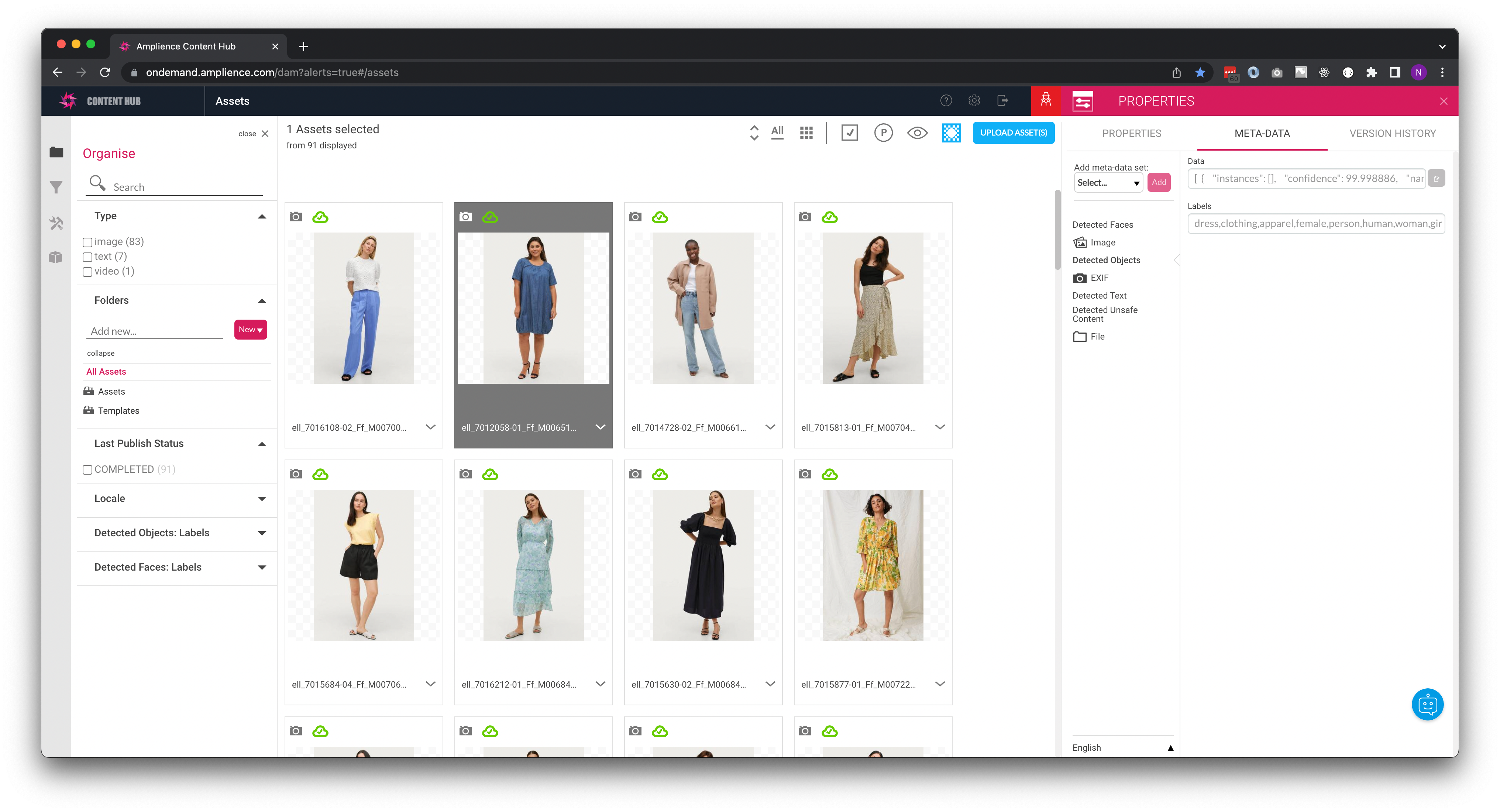Click the publish status (P) circle icon
This screenshot has height=812, width=1500.
[883, 132]
